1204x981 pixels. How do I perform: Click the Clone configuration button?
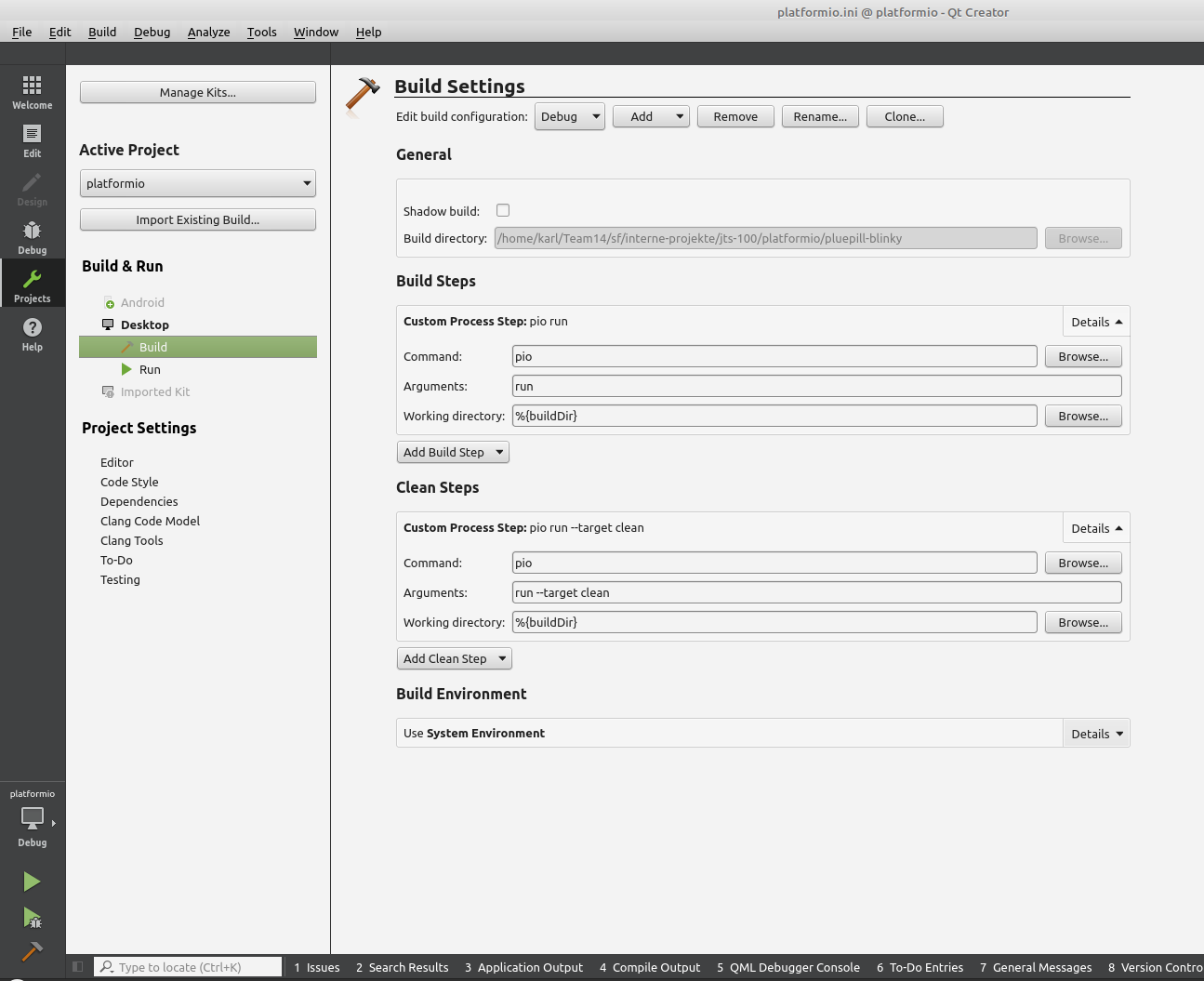(904, 116)
